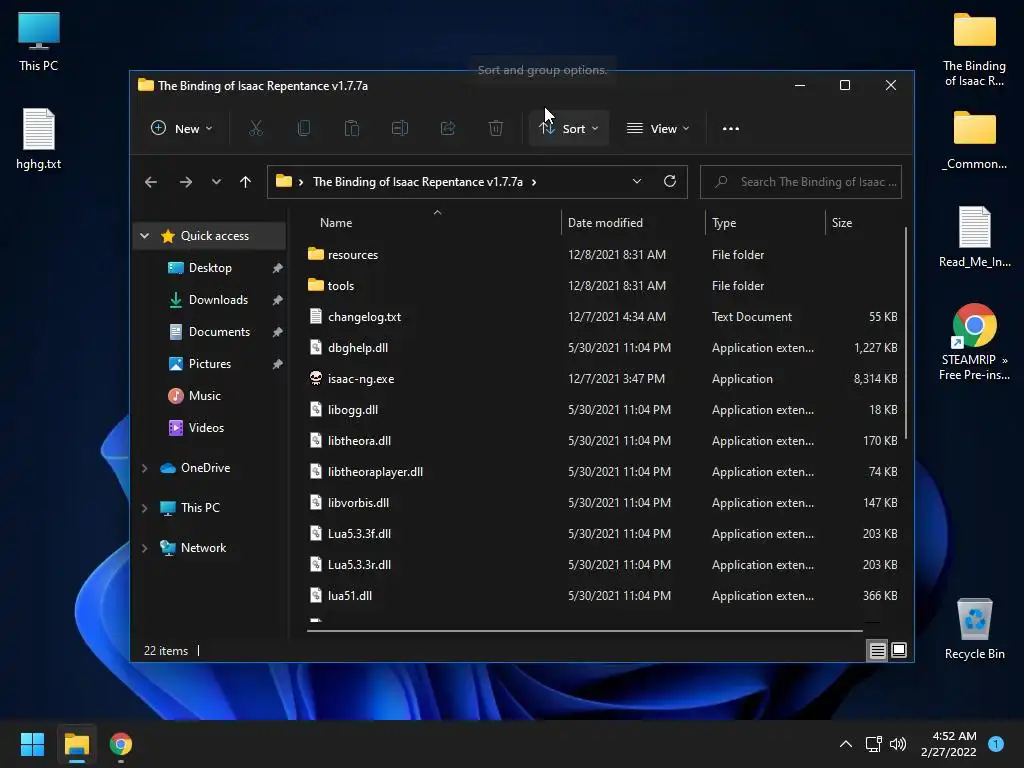Collapse the Quick access tree node
The height and width of the screenshot is (768, 1024).
[x=145, y=236]
